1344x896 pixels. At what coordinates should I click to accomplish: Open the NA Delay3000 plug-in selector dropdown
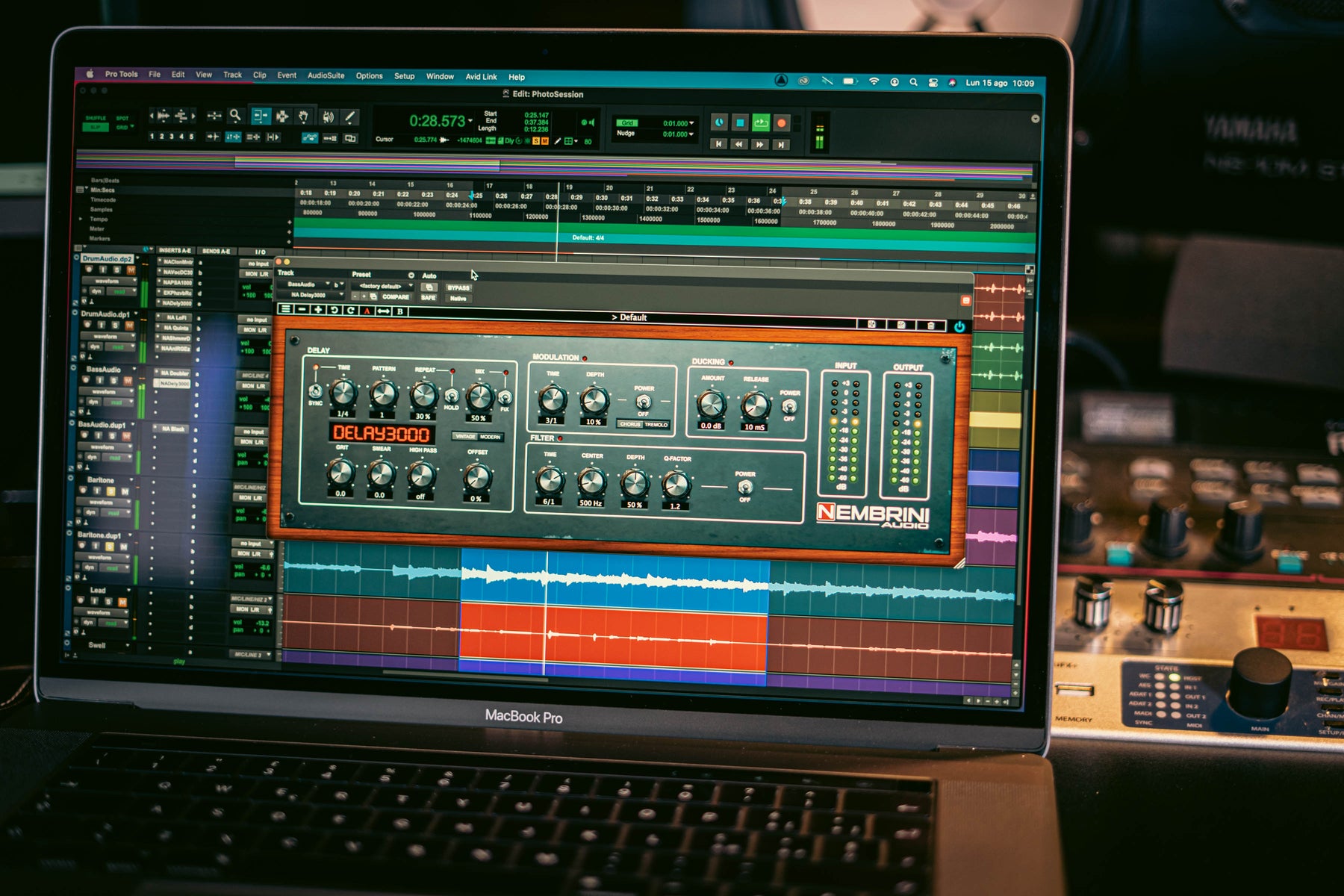pyautogui.click(x=312, y=296)
